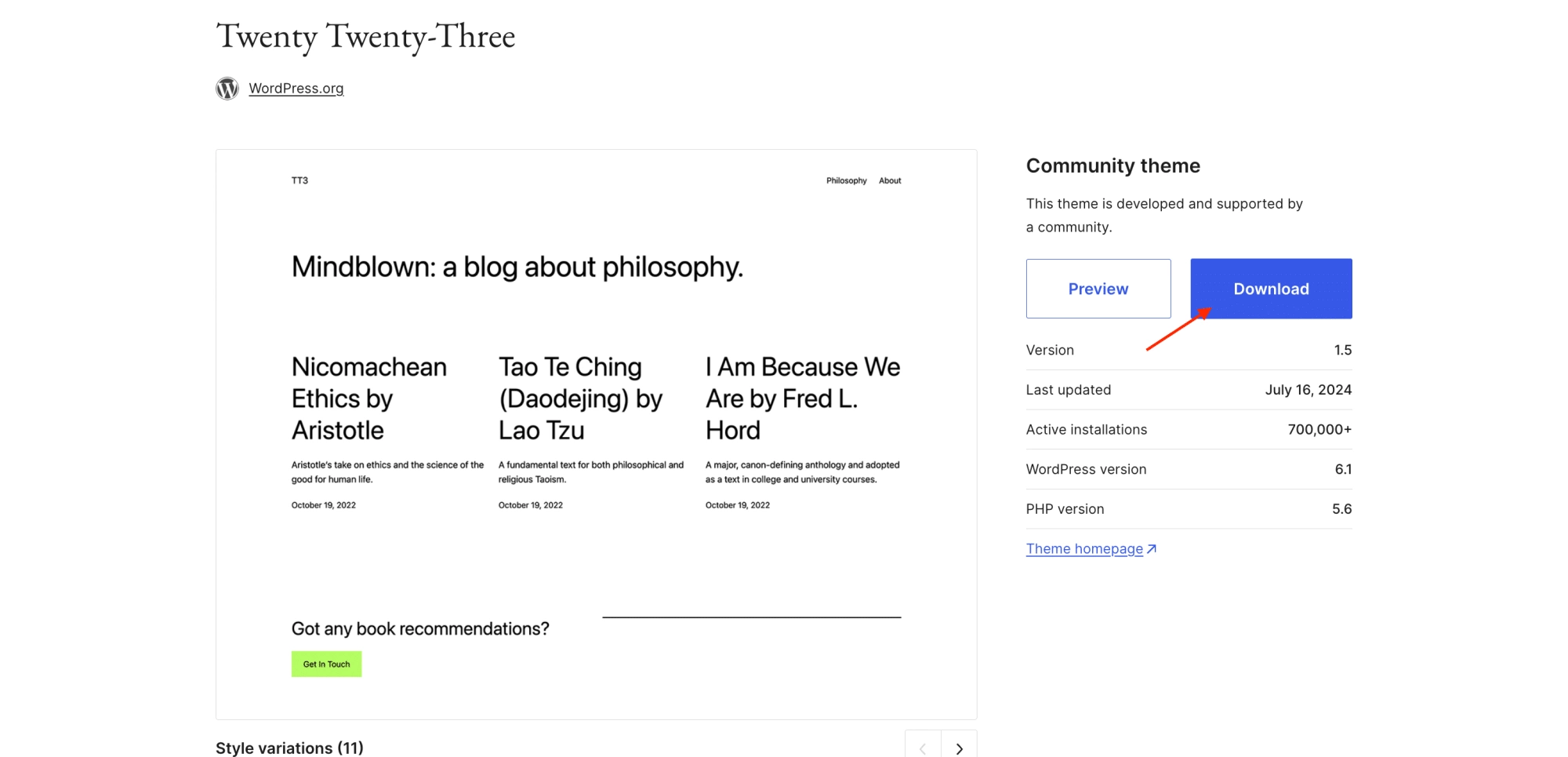Click the Style variations (11) heading
The width and height of the screenshot is (1568, 757).
pyautogui.click(x=289, y=748)
